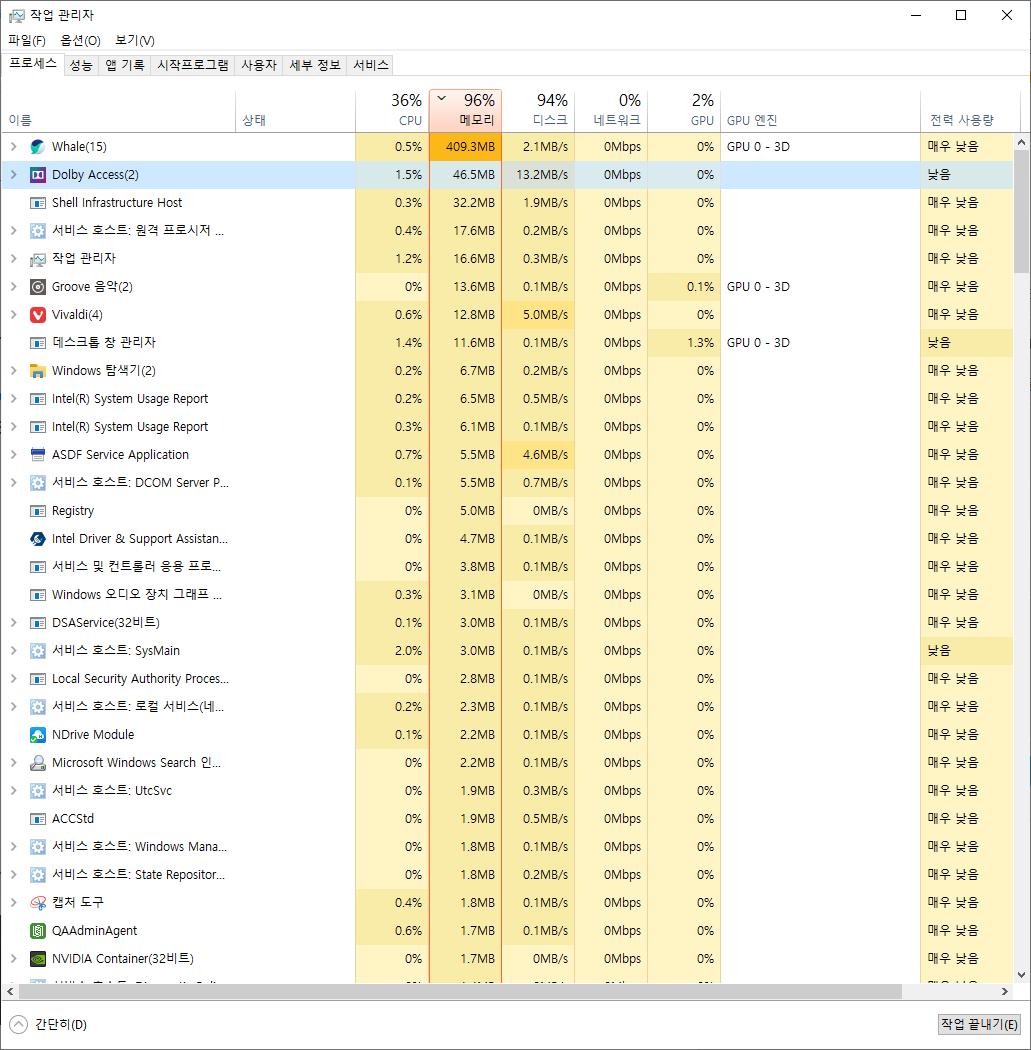
Task: Switch to the 사용자 tab
Action: pyautogui.click(x=259, y=65)
